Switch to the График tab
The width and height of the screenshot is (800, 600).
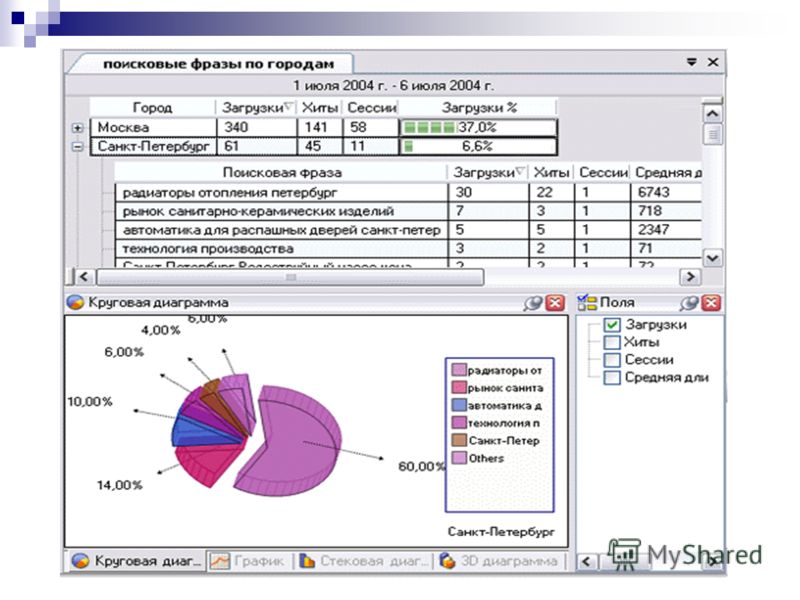point(248,561)
